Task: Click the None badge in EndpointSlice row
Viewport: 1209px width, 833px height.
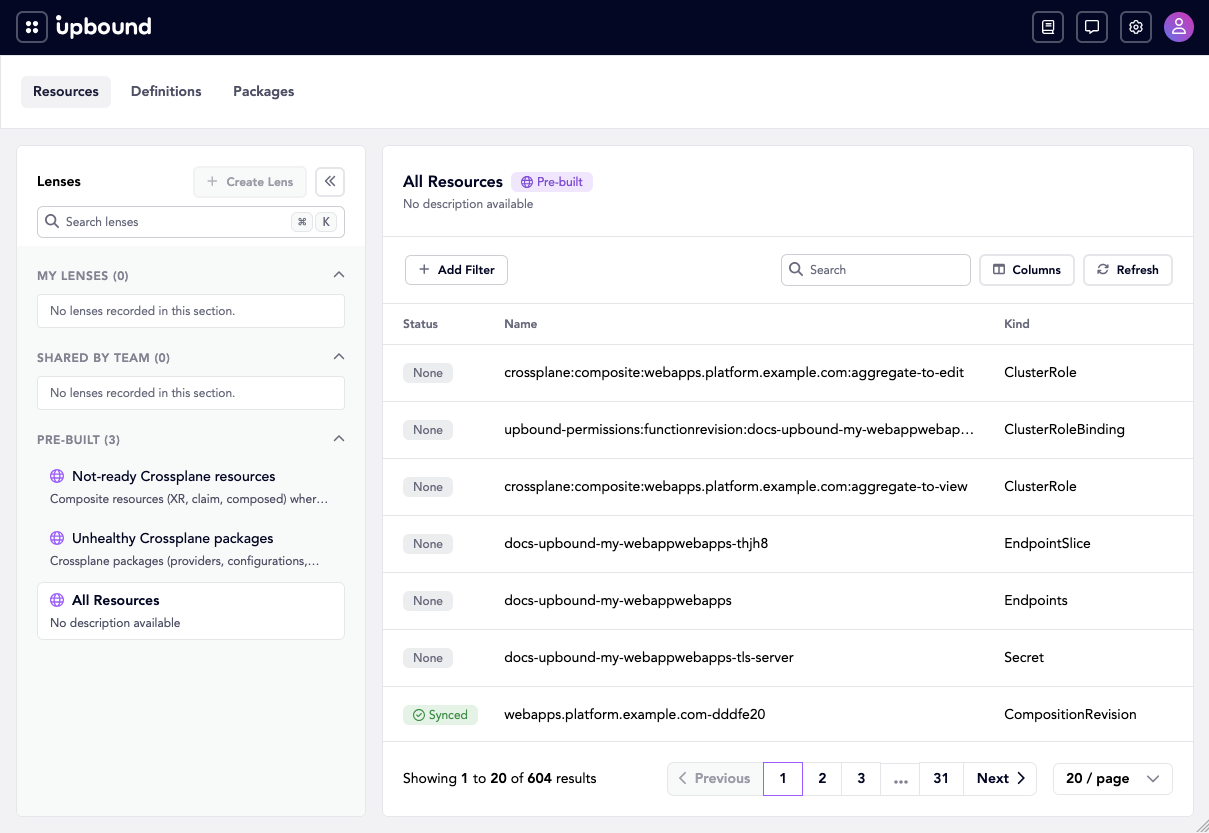Action: point(428,544)
